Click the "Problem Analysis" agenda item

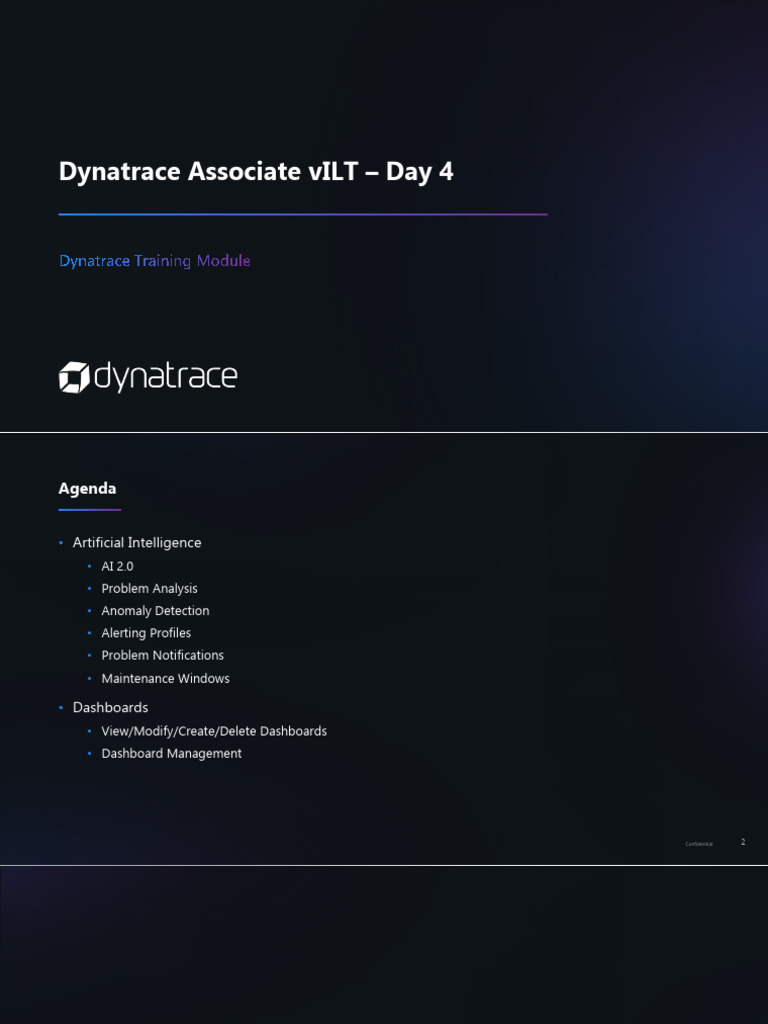150,588
